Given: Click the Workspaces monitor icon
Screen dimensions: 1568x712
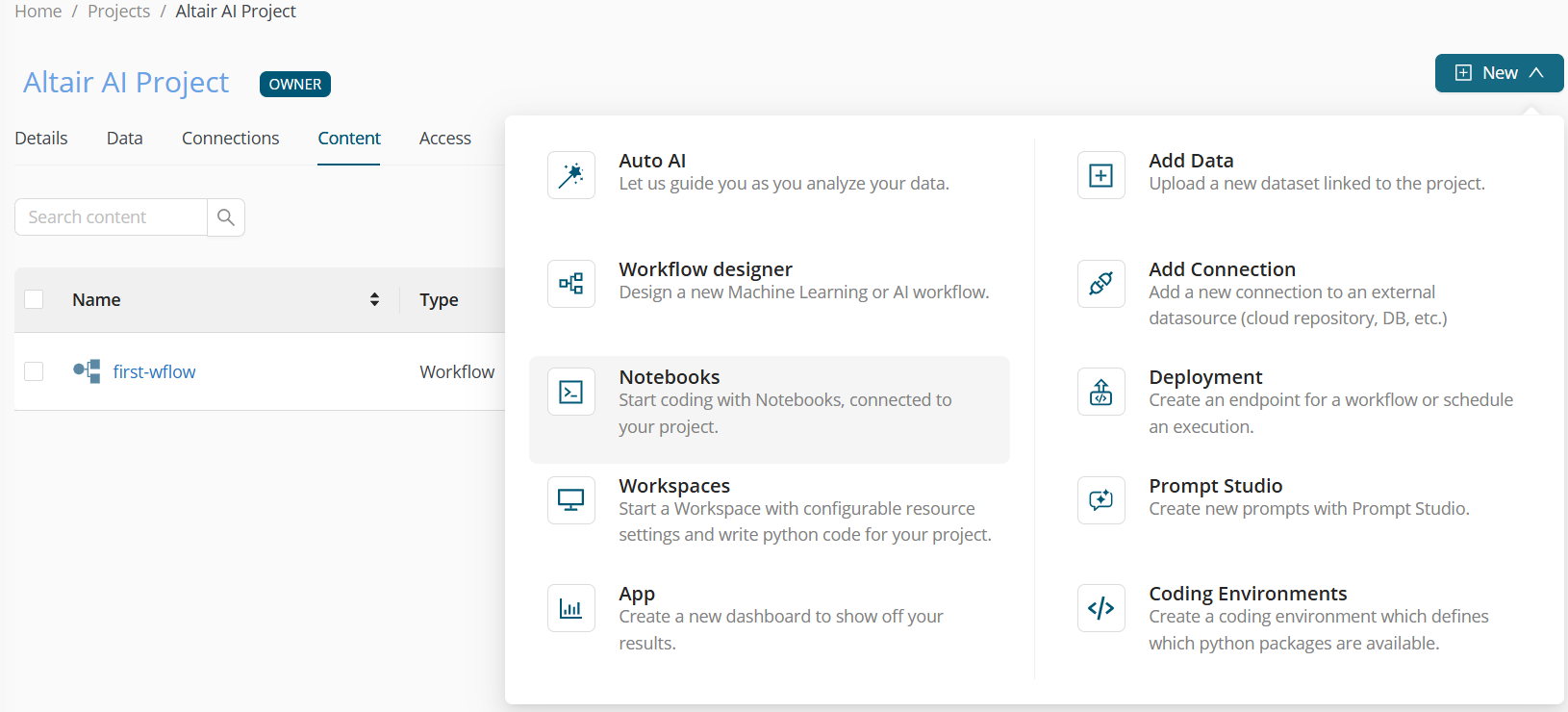Looking at the screenshot, I should pos(571,500).
